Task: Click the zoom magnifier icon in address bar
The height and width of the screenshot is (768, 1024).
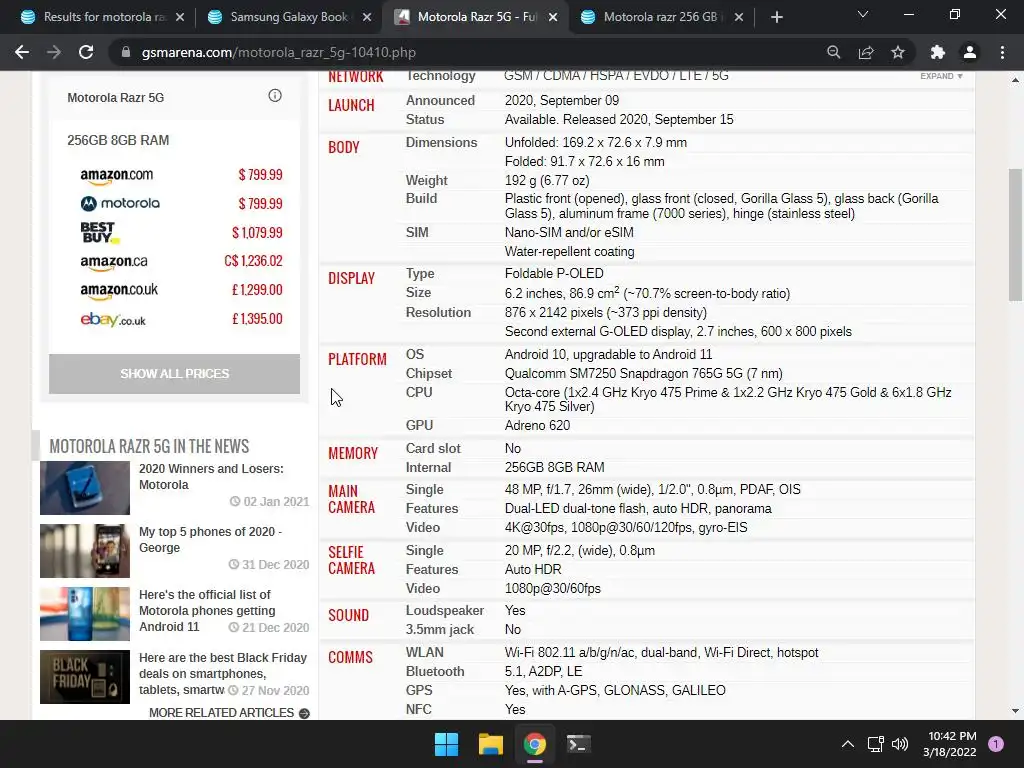Action: pos(833,52)
